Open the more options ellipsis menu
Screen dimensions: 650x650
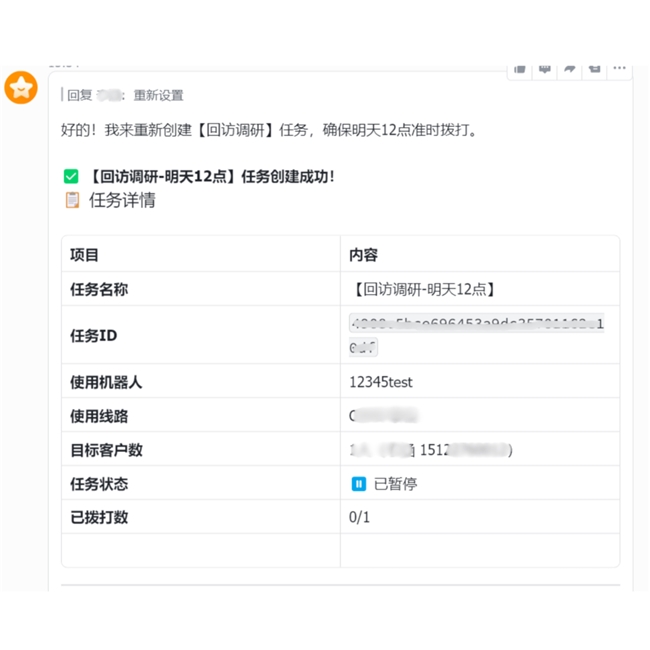coord(620,68)
